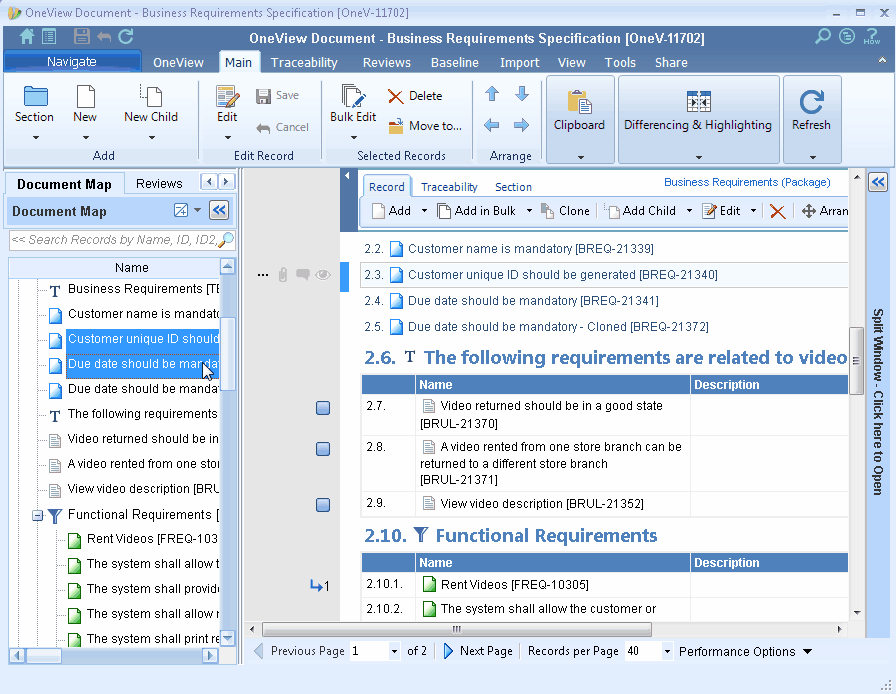Select the Section tab in record pane

coord(513,187)
